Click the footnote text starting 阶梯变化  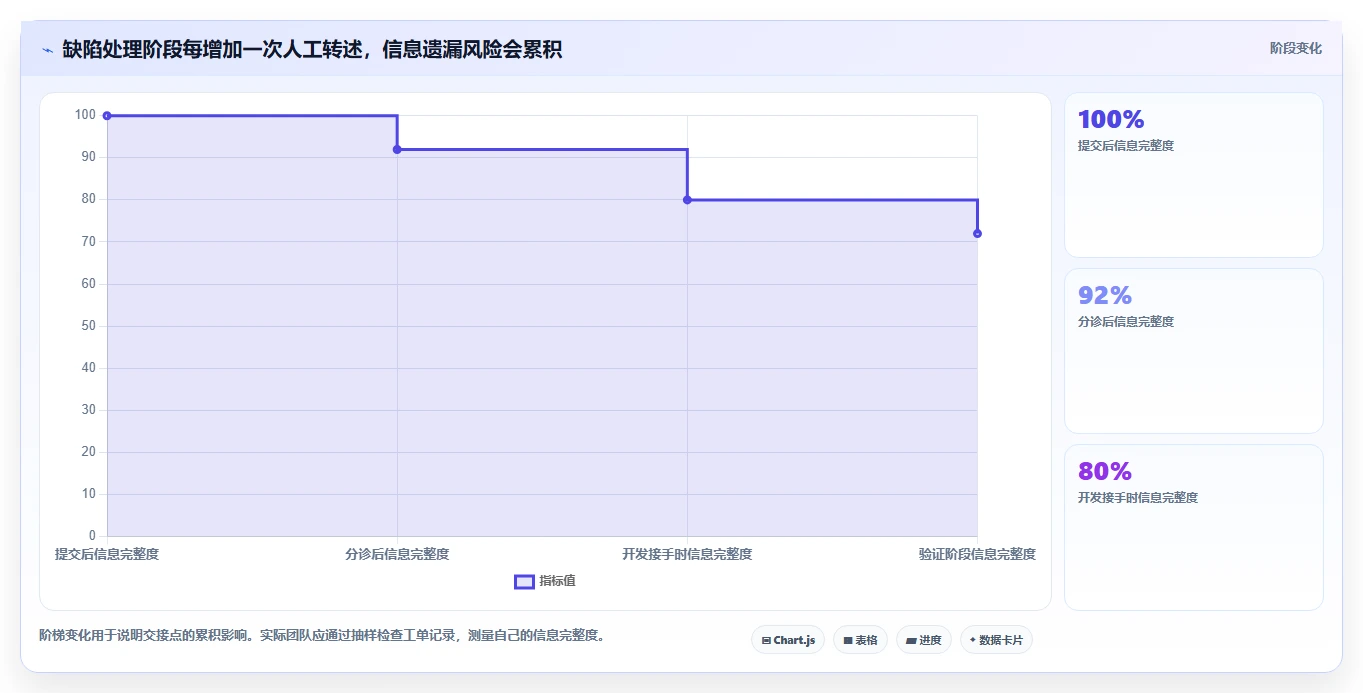coord(322,635)
